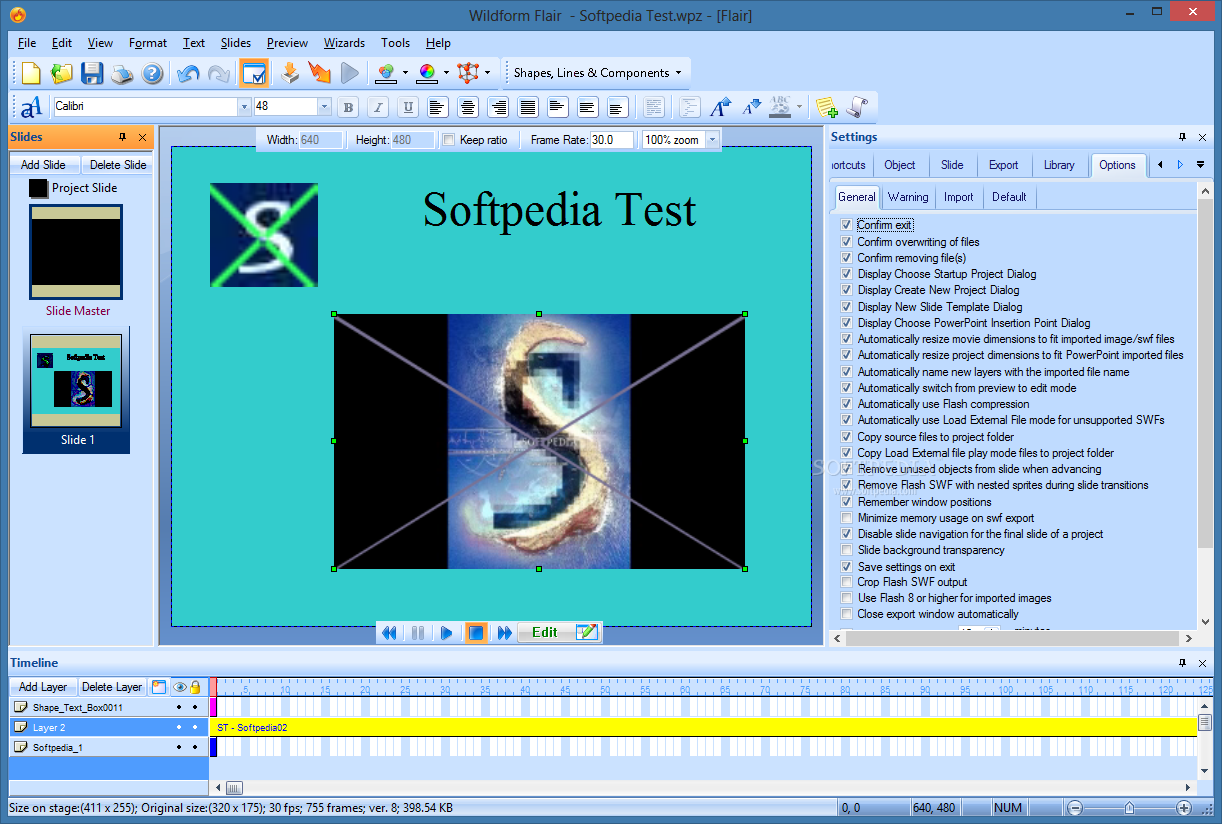The height and width of the screenshot is (824, 1222).
Task: Uncheck Confirm exit
Action: pos(847,226)
